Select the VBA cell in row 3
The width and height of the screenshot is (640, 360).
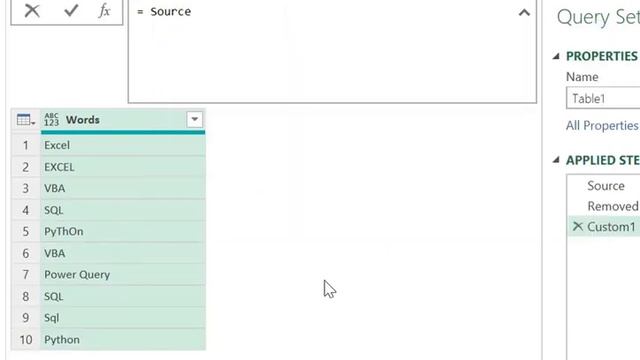[x=123, y=188]
